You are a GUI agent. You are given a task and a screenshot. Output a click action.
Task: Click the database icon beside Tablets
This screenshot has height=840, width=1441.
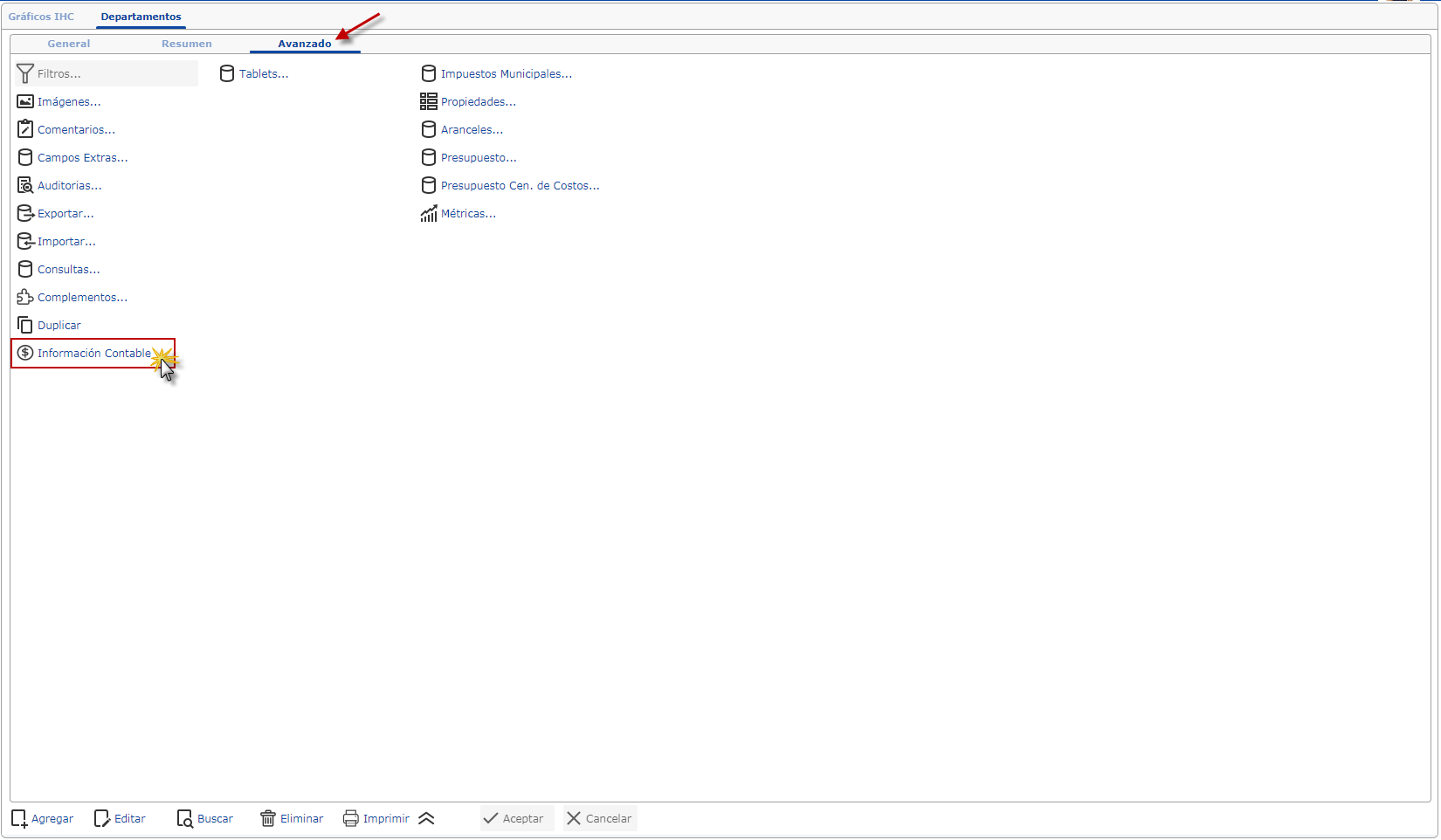(x=227, y=74)
